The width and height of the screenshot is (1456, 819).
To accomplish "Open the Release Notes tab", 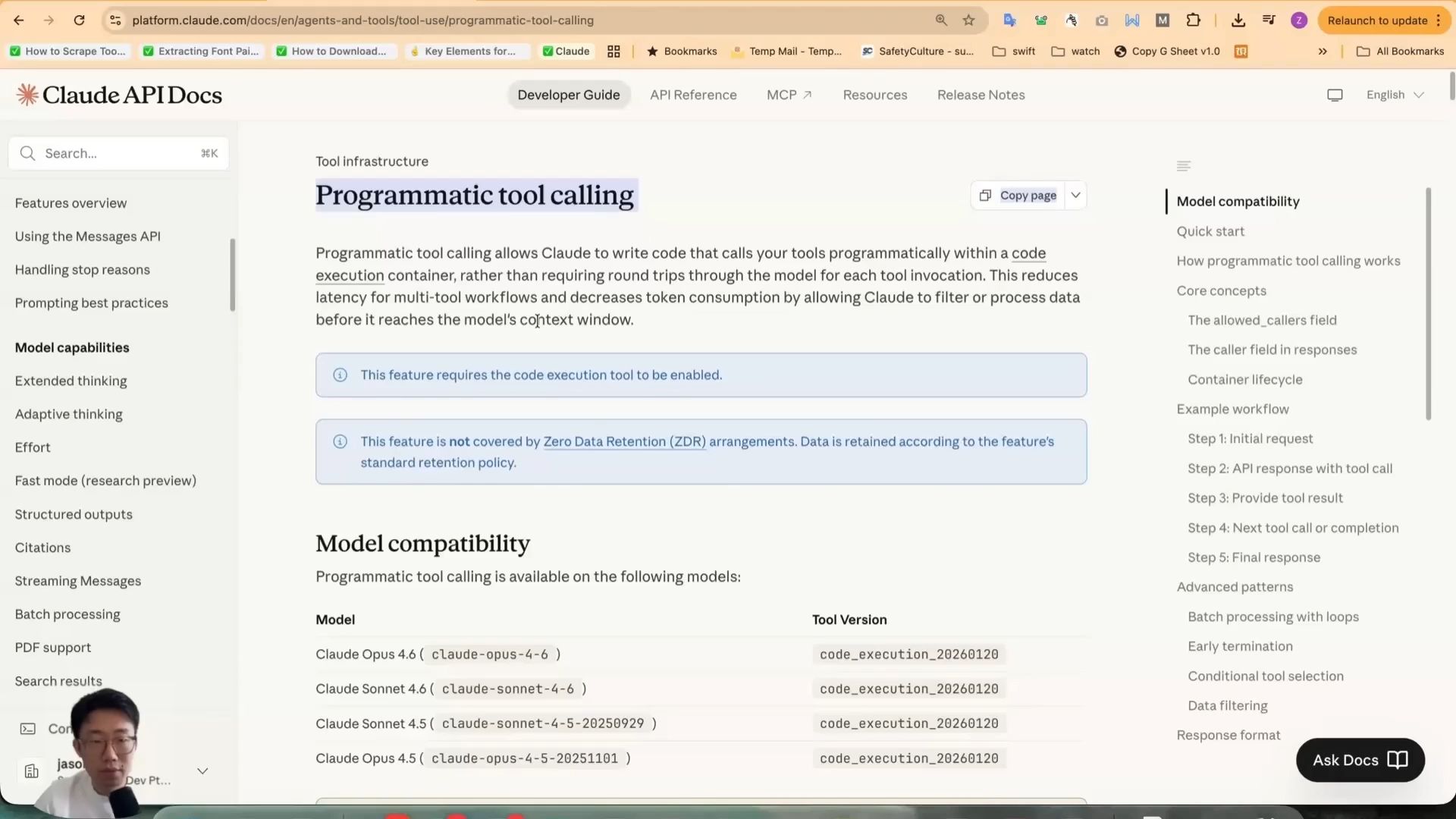I will [x=981, y=95].
